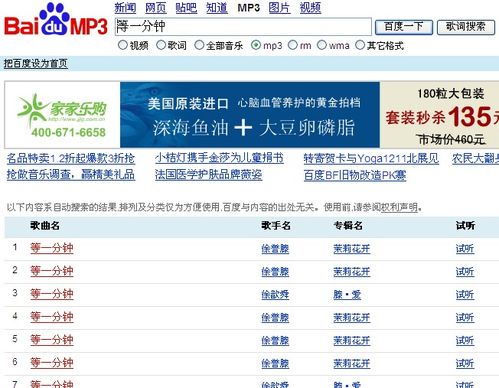499x388 pixels.
Task: Click the 180粒大包装 price section of the banner
Action: click(x=439, y=115)
